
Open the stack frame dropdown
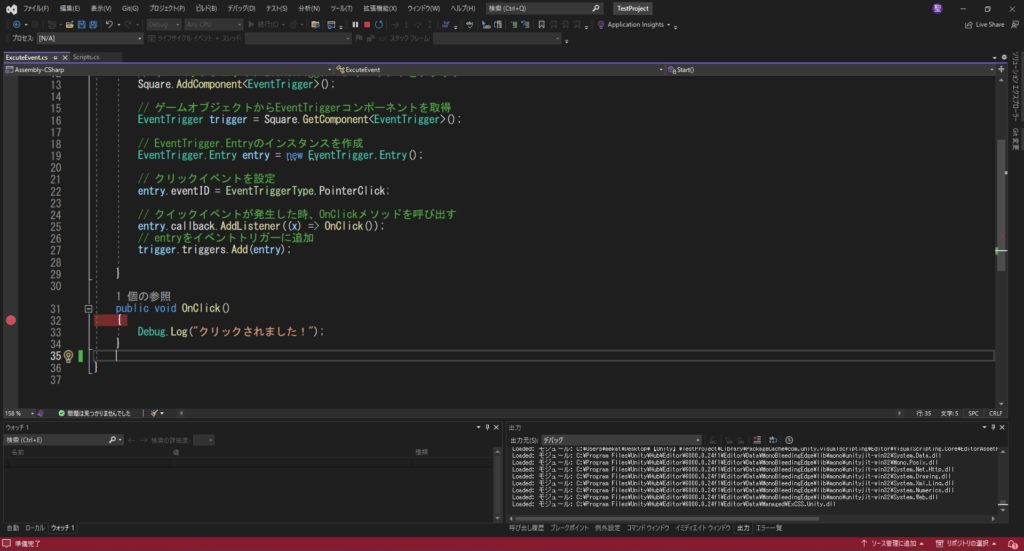(x=498, y=39)
